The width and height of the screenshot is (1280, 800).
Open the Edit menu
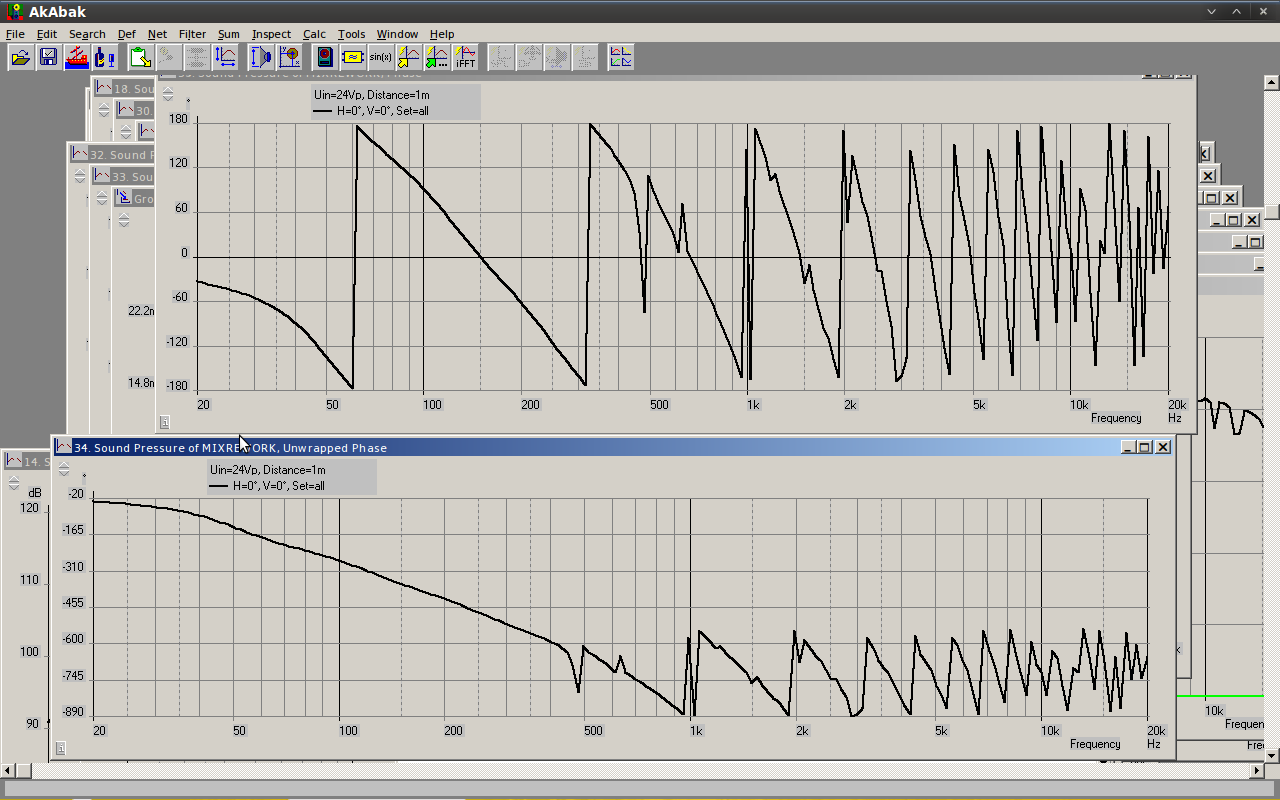[x=47, y=34]
